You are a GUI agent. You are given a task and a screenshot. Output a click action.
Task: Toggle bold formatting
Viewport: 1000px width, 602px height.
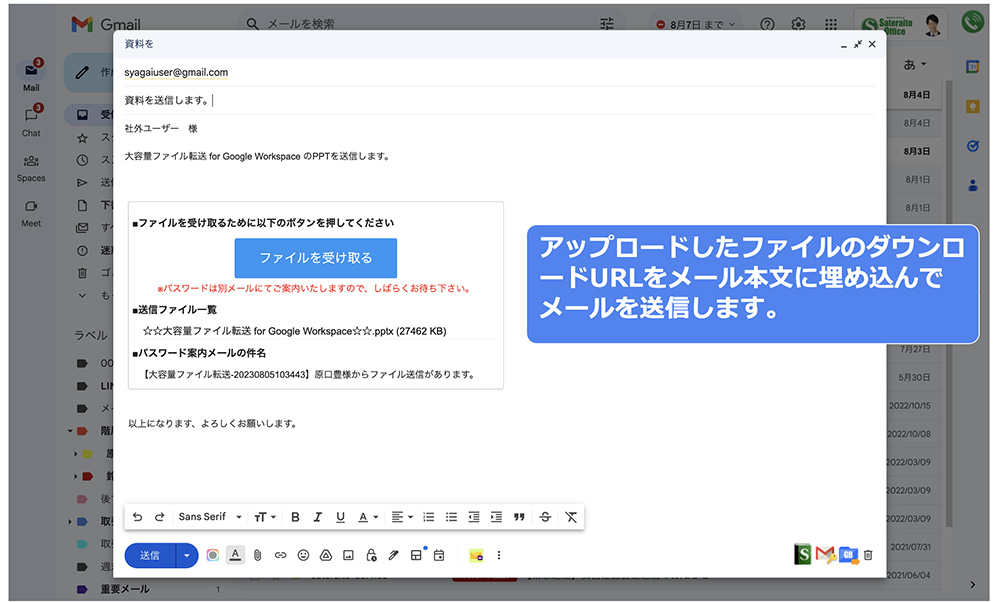click(295, 517)
